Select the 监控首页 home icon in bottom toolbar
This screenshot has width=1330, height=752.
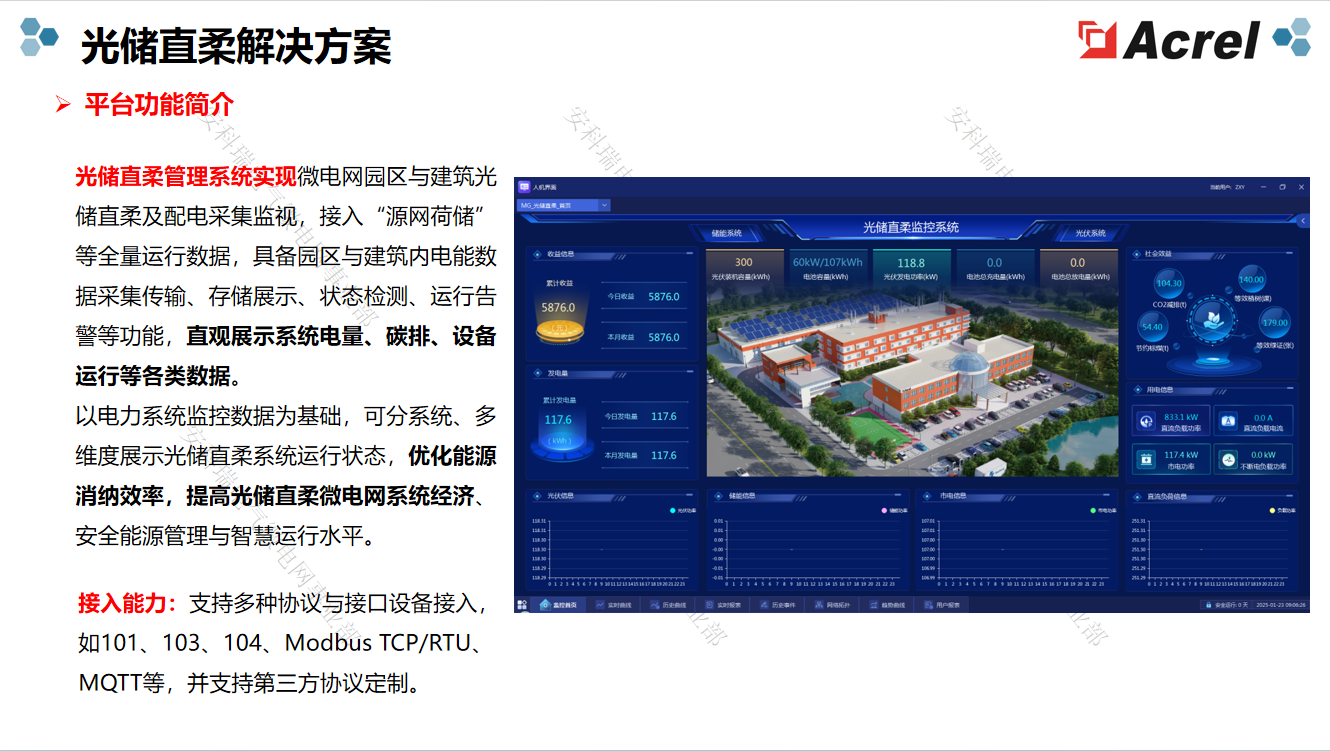(545, 604)
